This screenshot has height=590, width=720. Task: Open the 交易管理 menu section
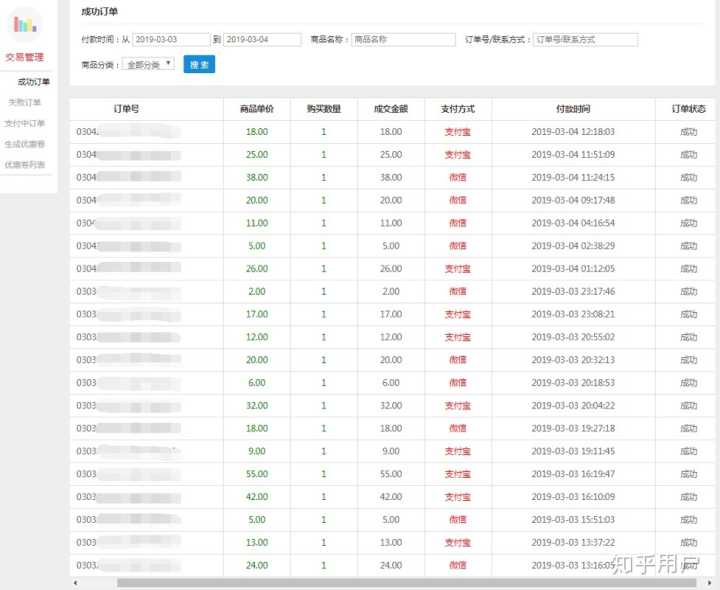point(24,57)
